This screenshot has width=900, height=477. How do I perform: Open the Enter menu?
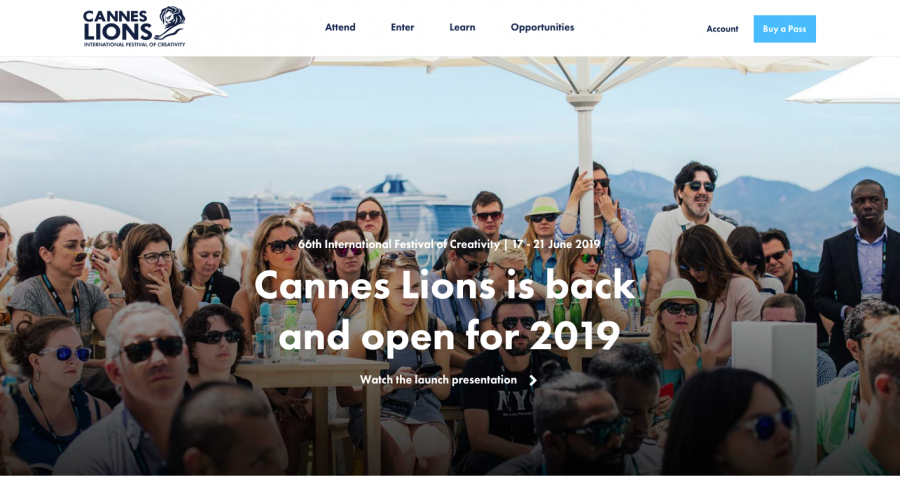(x=402, y=27)
